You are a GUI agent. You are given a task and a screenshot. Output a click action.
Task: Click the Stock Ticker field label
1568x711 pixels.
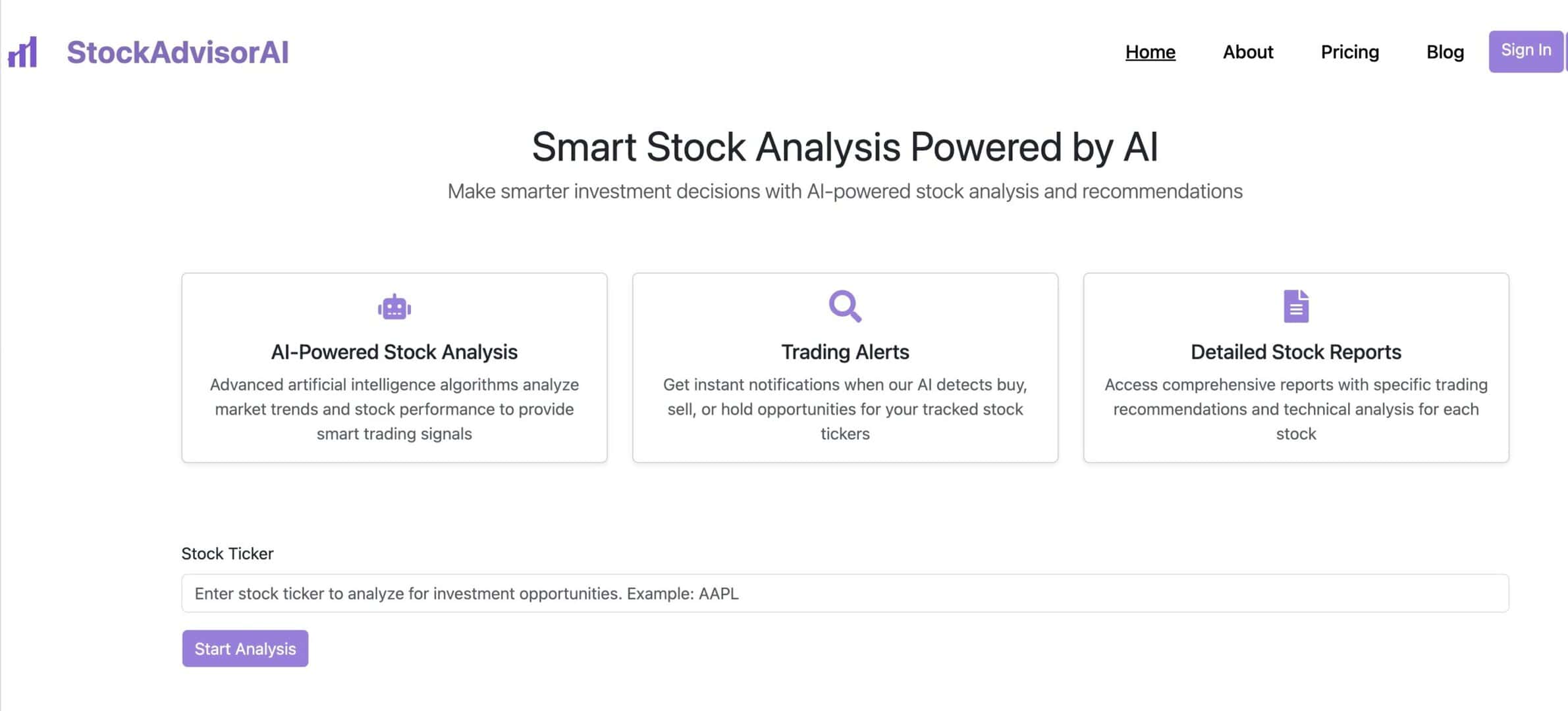point(227,554)
